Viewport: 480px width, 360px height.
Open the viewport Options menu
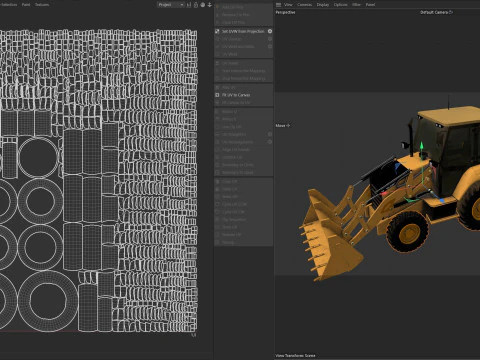(340, 5)
